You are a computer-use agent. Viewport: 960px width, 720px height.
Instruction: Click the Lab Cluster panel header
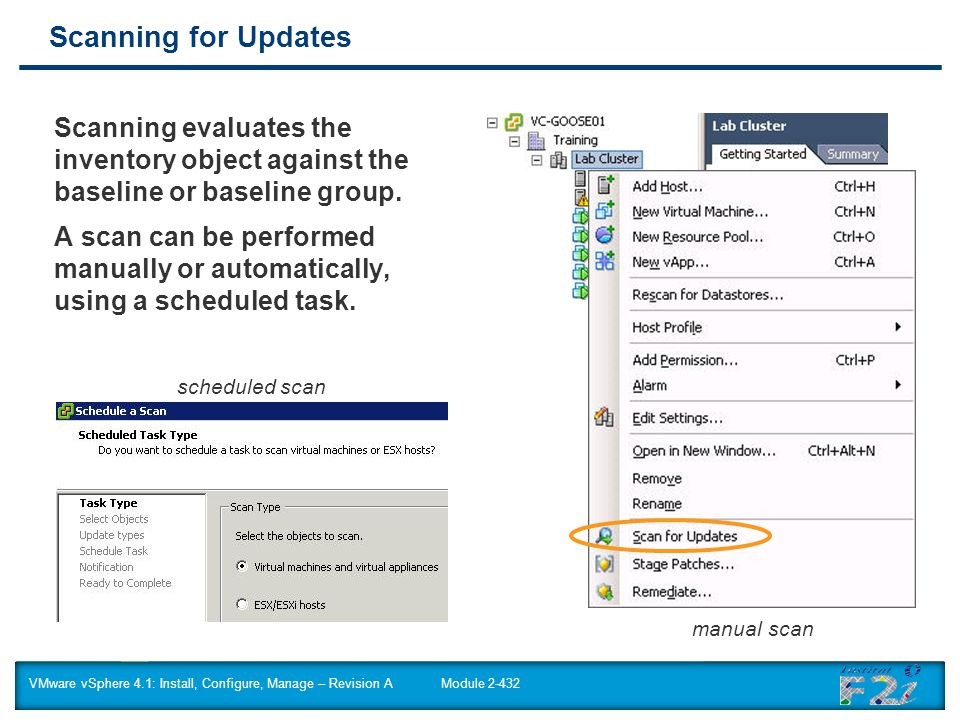pos(749,126)
